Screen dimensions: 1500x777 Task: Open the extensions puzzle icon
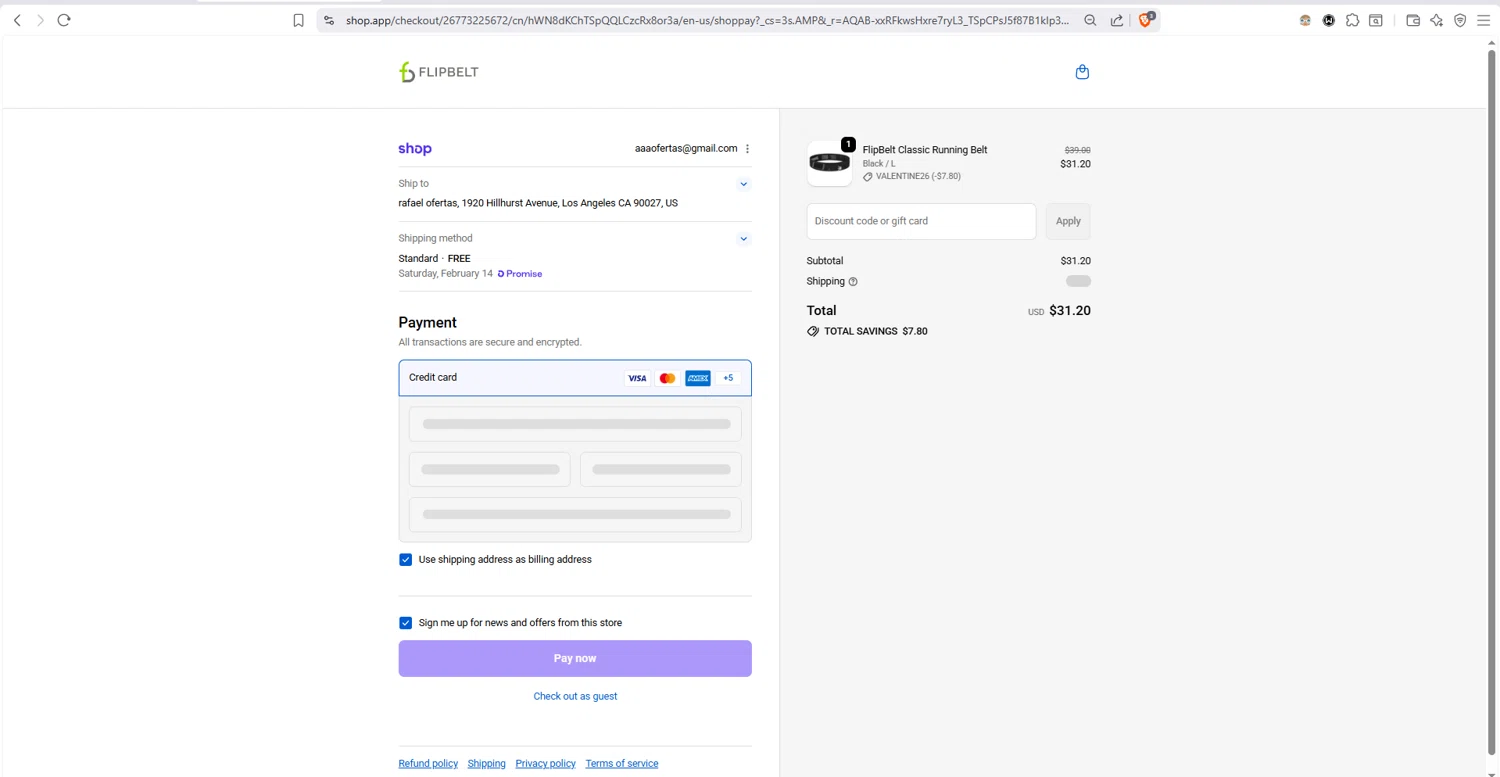[1352, 20]
